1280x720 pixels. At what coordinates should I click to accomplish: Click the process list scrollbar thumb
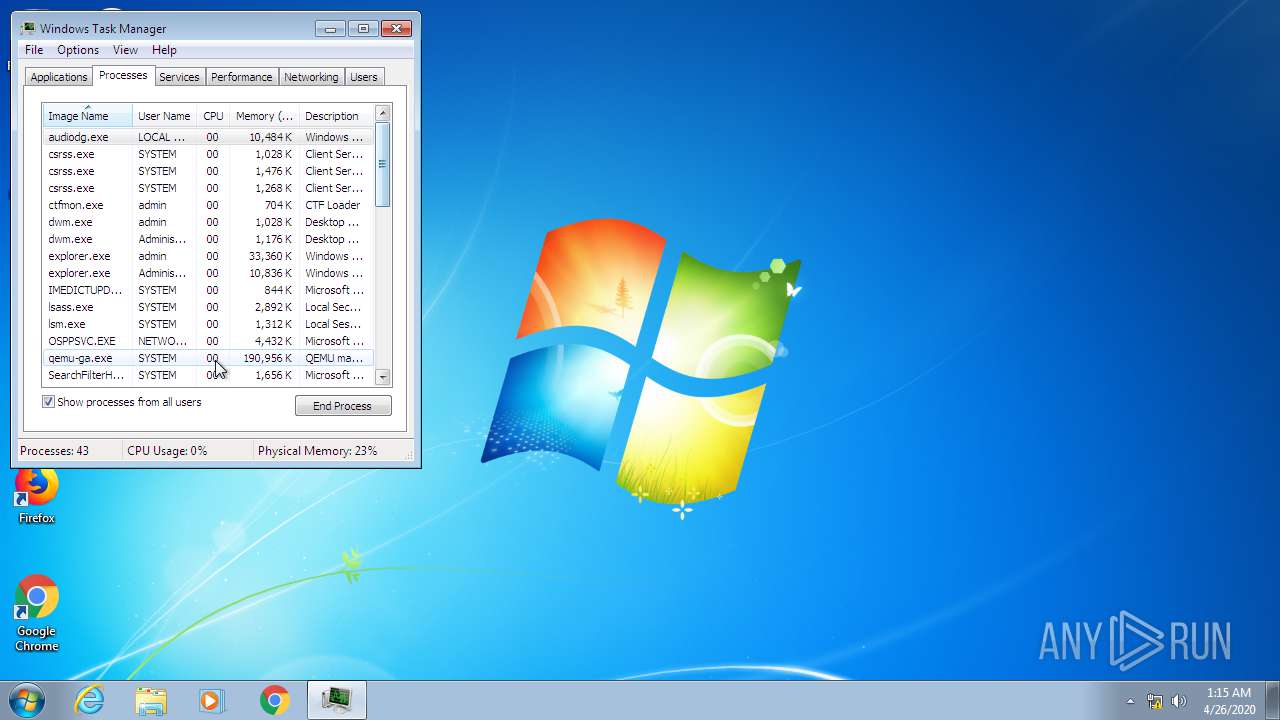[x=382, y=165]
